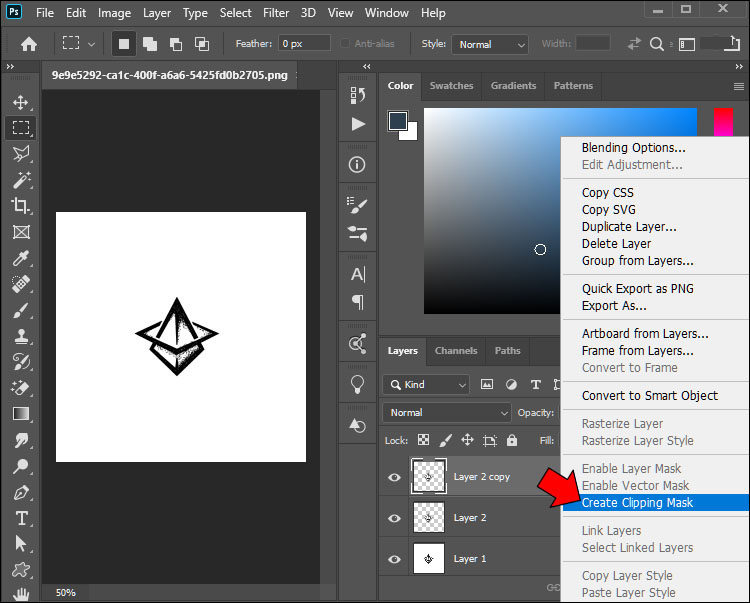
Task: Choose Convert to Smart Object
Action: 656,395
